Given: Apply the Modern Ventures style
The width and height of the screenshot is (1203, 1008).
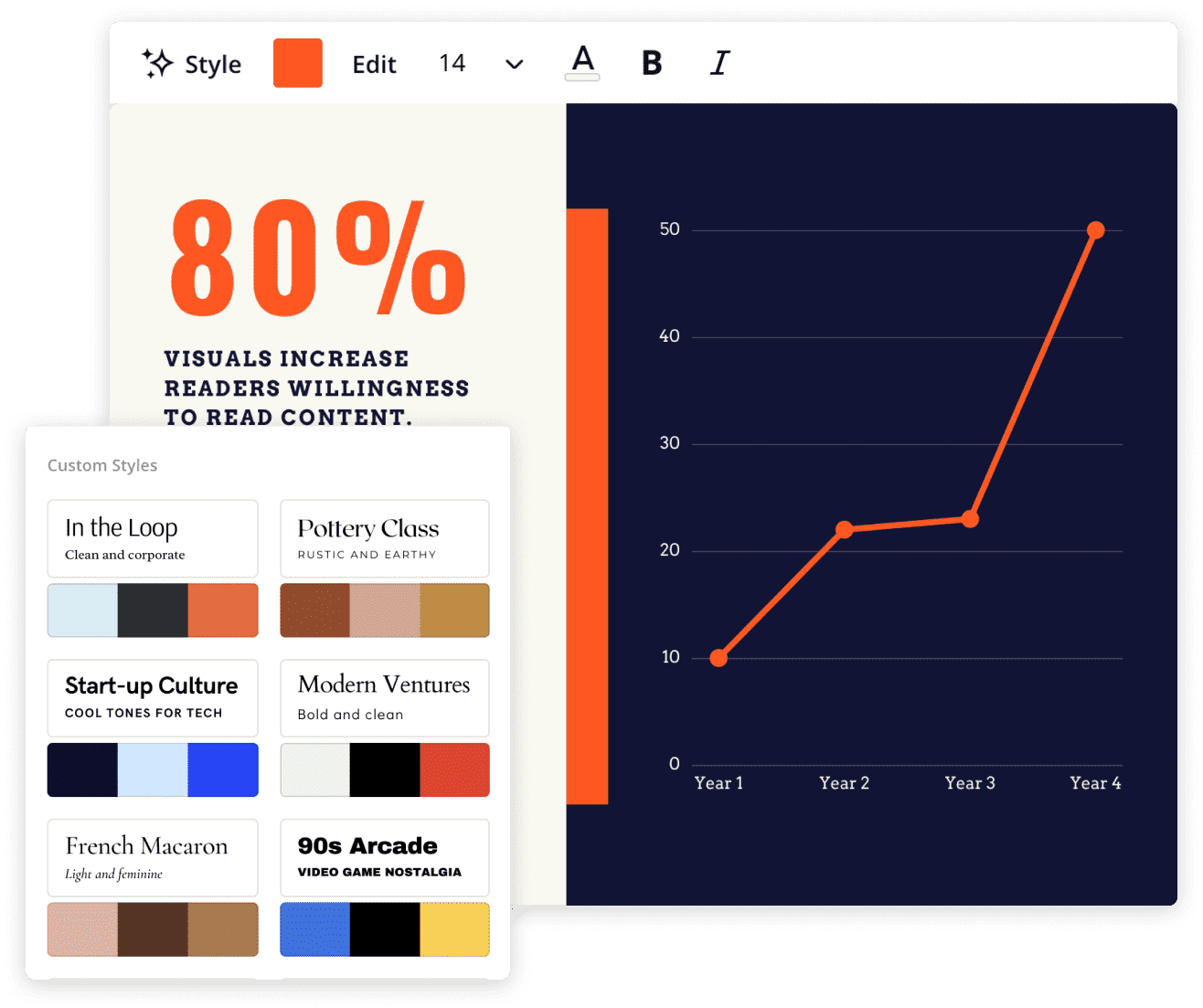Looking at the screenshot, I should 385,698.
